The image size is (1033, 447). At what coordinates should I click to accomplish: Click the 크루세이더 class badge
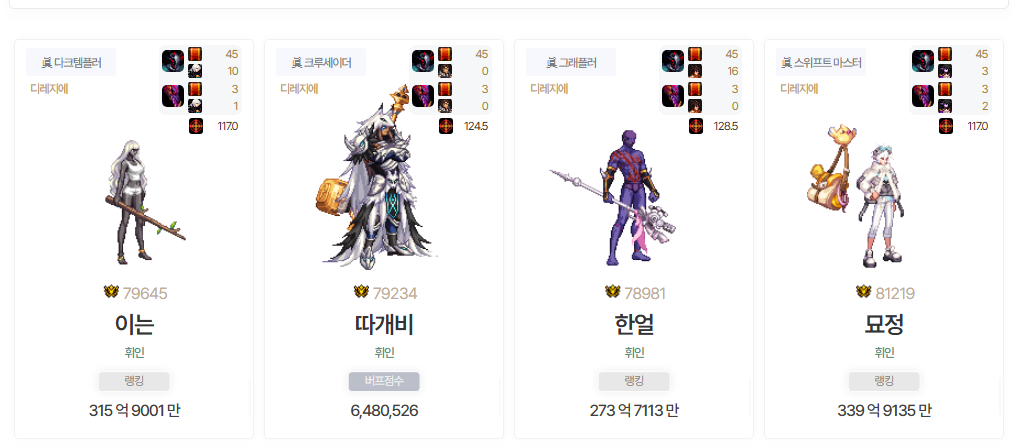(x=321, y=63)
